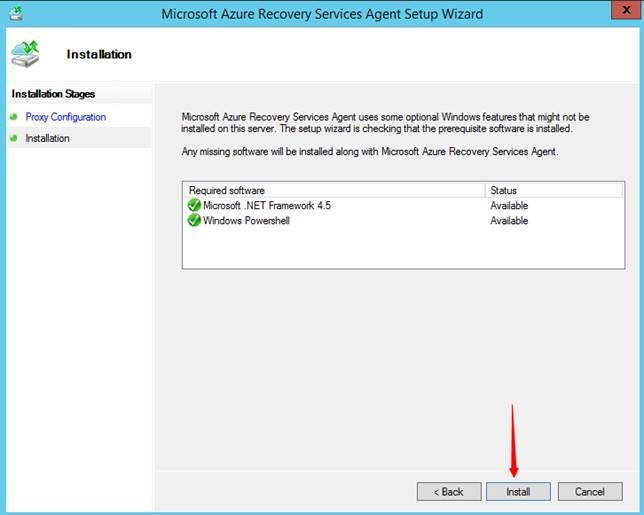The height and width of the screenshot is (515, 644).
Task: Select the Microsoft .NET Framework 4.5 row
Action: pyautogui.click(x=266, y=205)
